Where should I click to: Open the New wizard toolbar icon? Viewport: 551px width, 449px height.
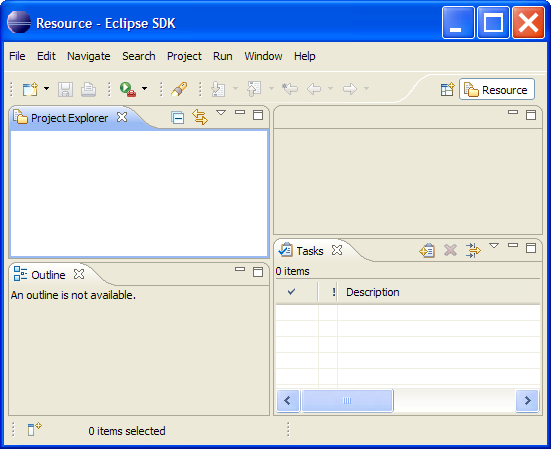[30, 89]
